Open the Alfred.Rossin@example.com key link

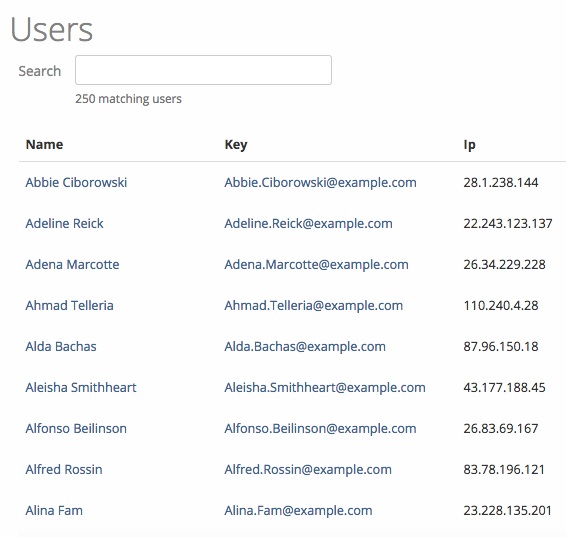coord(308,469)
